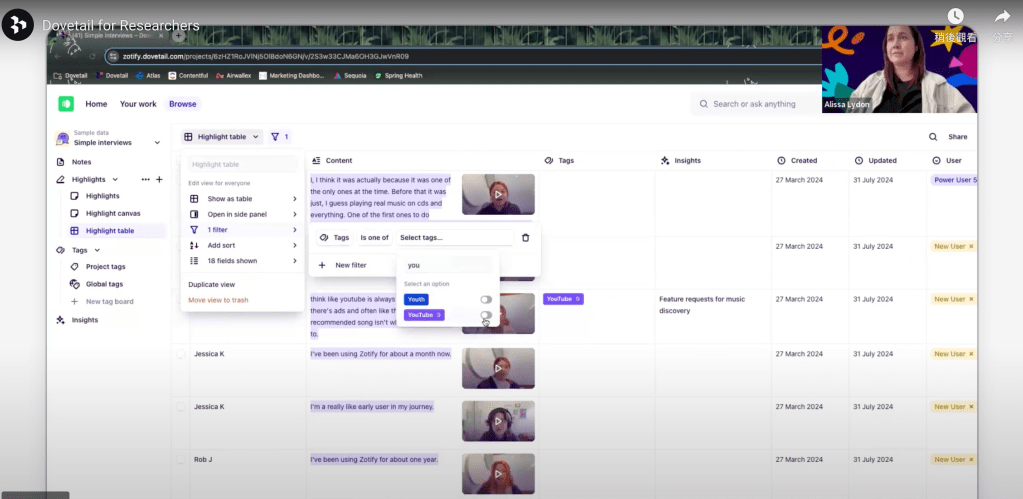Click the Global tags icon in sidebar
Viewport: 1023px width, 499px height.
pyautogui.click(x=74, y=284)
